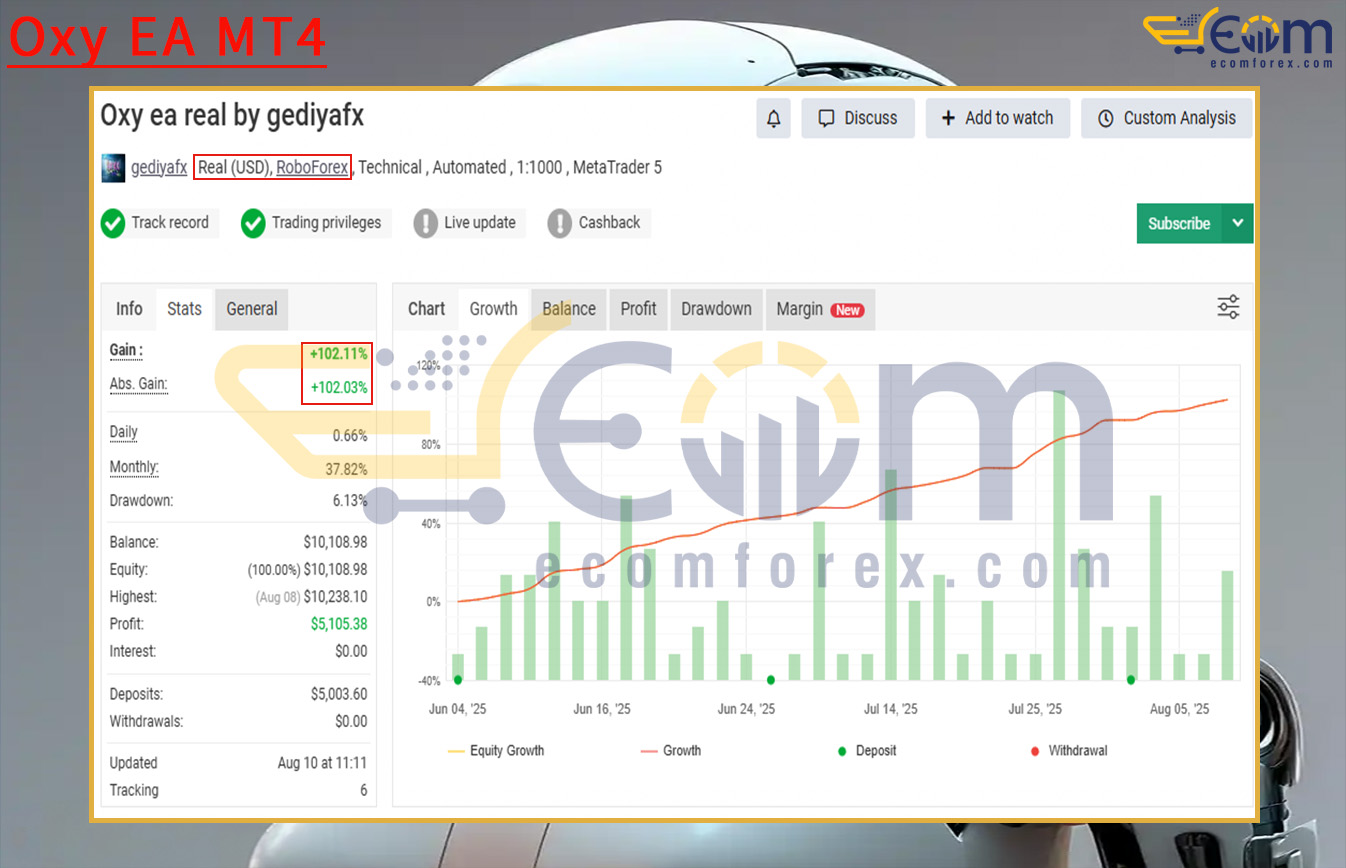The image size is (1346, 868).
Task: Click the Jun 04 deposit marker dot
Action: 458,680
